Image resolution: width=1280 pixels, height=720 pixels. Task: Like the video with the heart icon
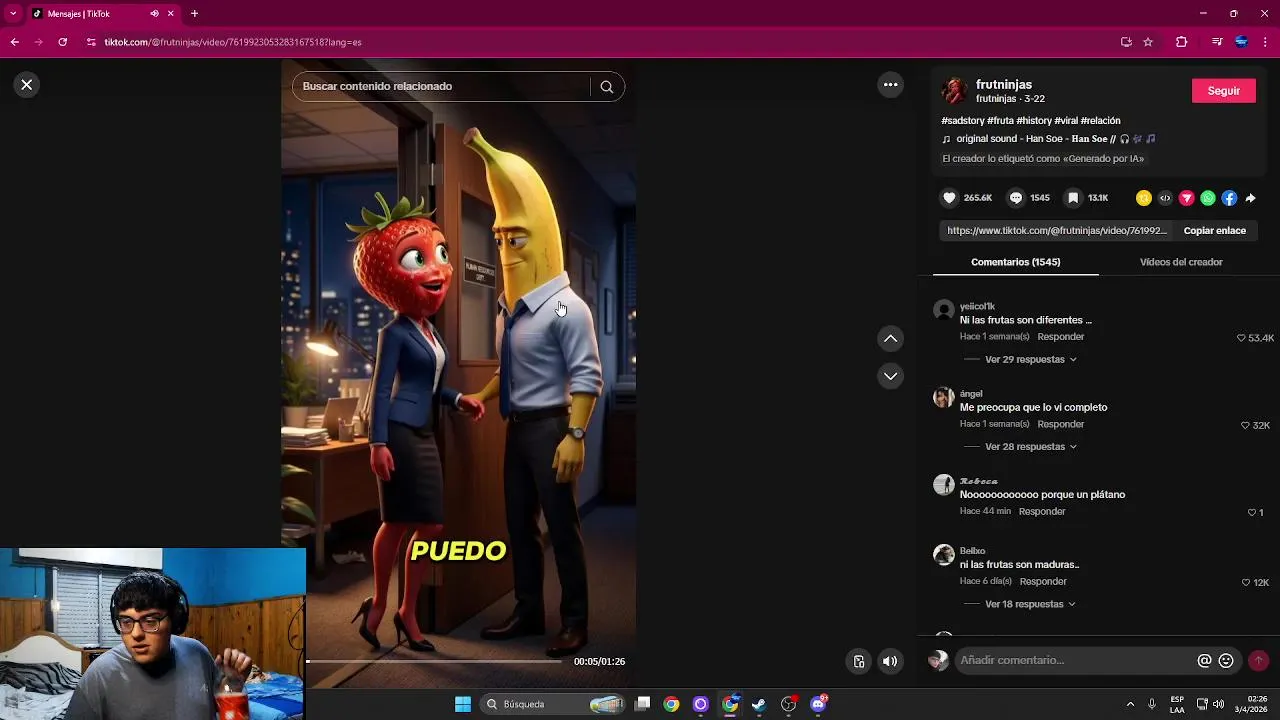click(x=950, y=198)
